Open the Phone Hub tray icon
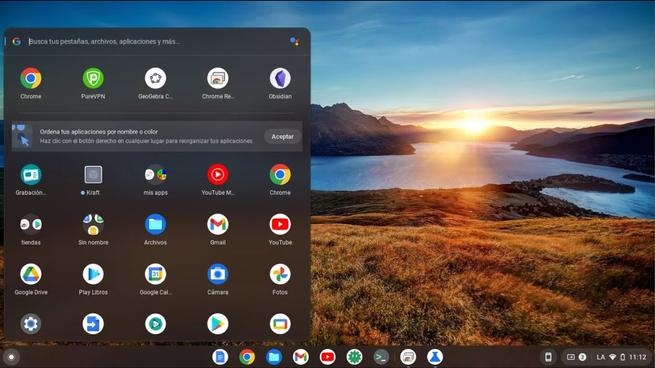 pos(548,357)
